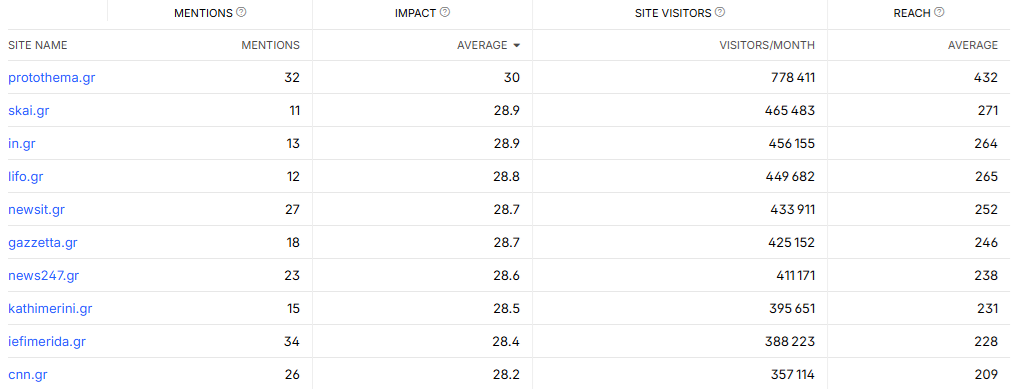Open the cnn.gr site link
This screenshot has width=1017, height=389.
tap(28, 375)
